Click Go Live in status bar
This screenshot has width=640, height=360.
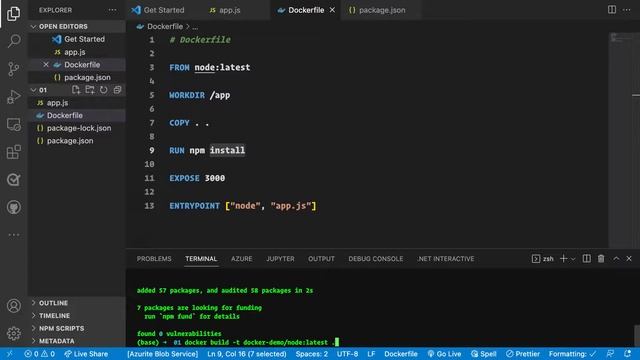tap(444, 353)
